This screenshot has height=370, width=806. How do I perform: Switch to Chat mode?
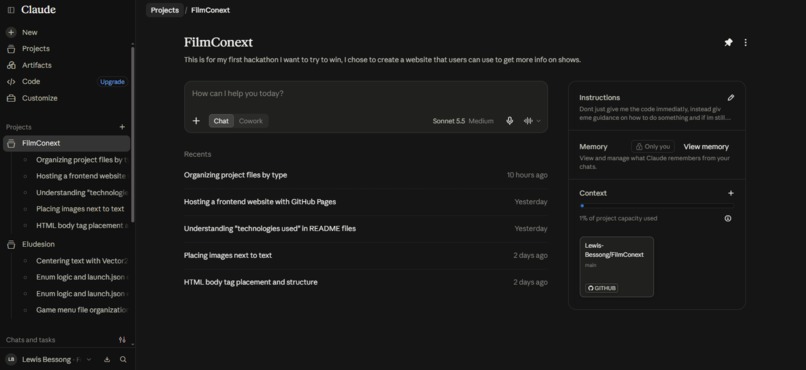(x=221, y=121)
